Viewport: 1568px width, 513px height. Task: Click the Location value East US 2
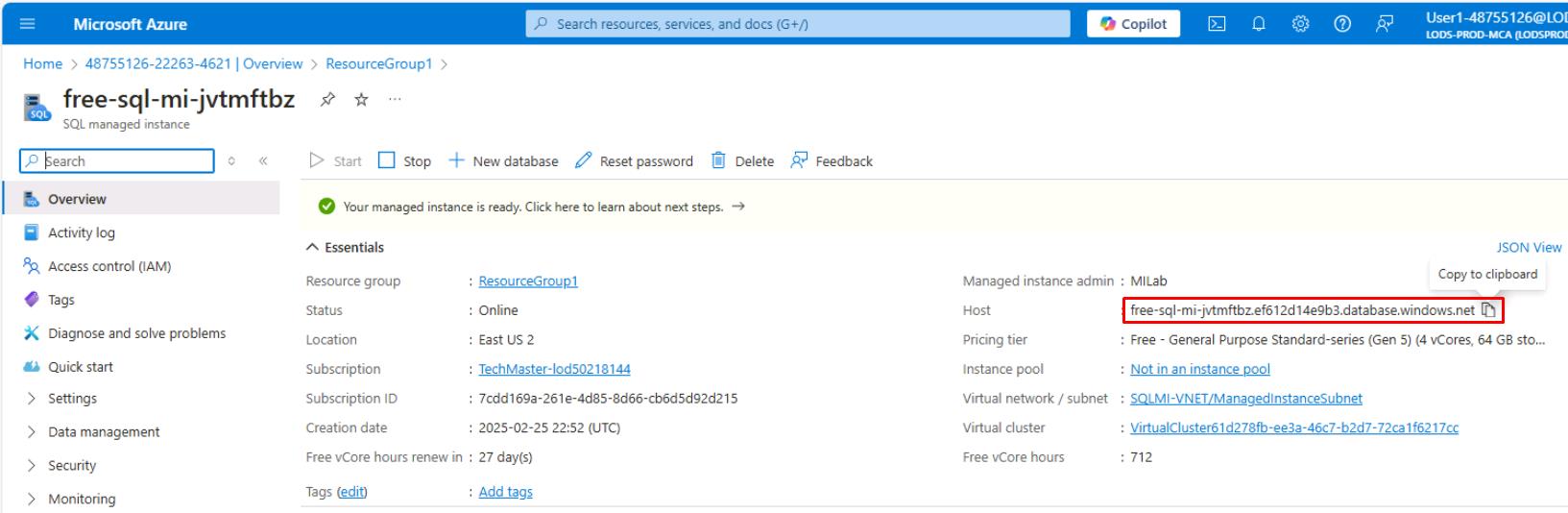[x=507, y=340]
